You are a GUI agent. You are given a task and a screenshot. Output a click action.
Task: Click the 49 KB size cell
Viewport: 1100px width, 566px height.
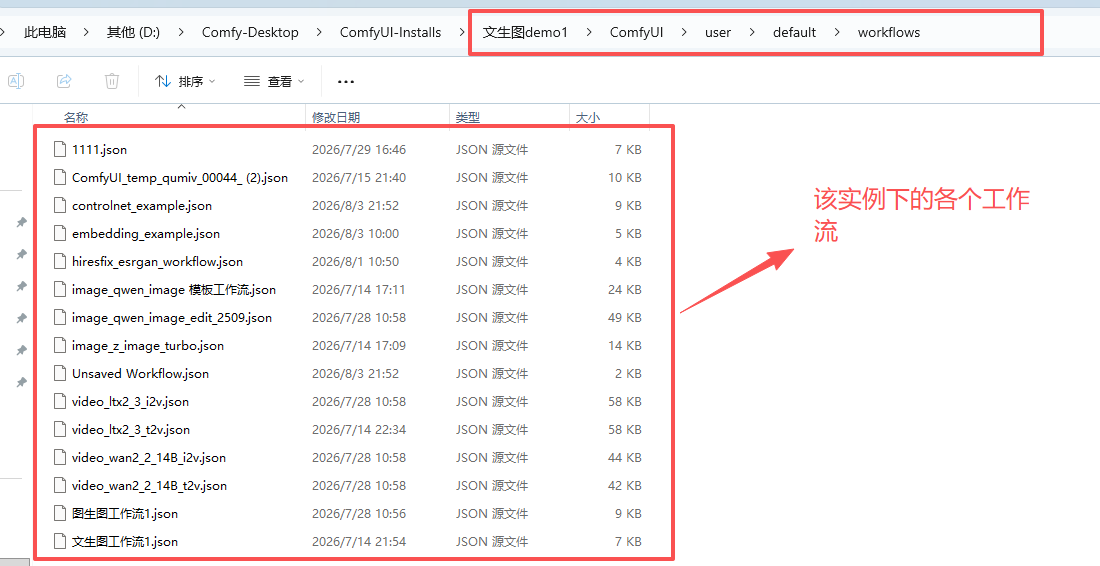click(624, 318)
